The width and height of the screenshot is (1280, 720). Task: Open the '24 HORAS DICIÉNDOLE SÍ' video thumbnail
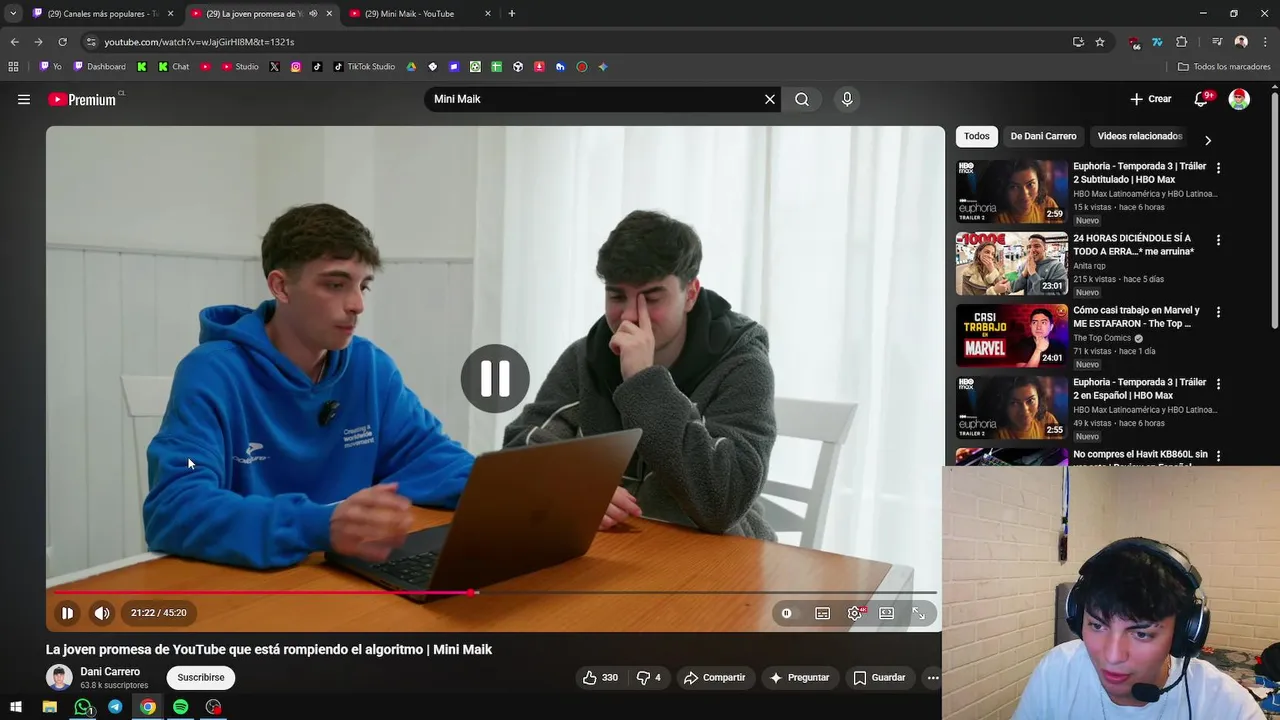[1011, 263]
